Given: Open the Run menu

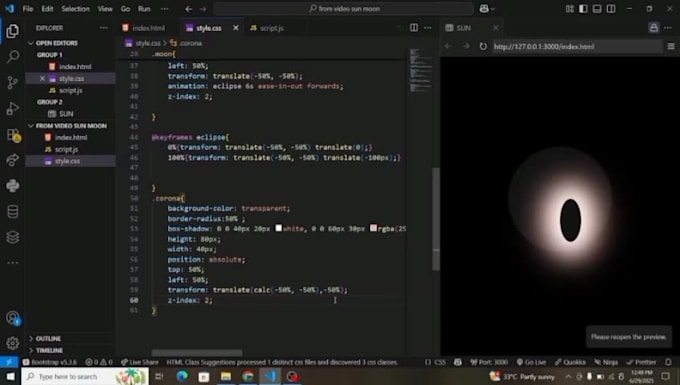Looking at the screenshot, I should coord(144,9).
